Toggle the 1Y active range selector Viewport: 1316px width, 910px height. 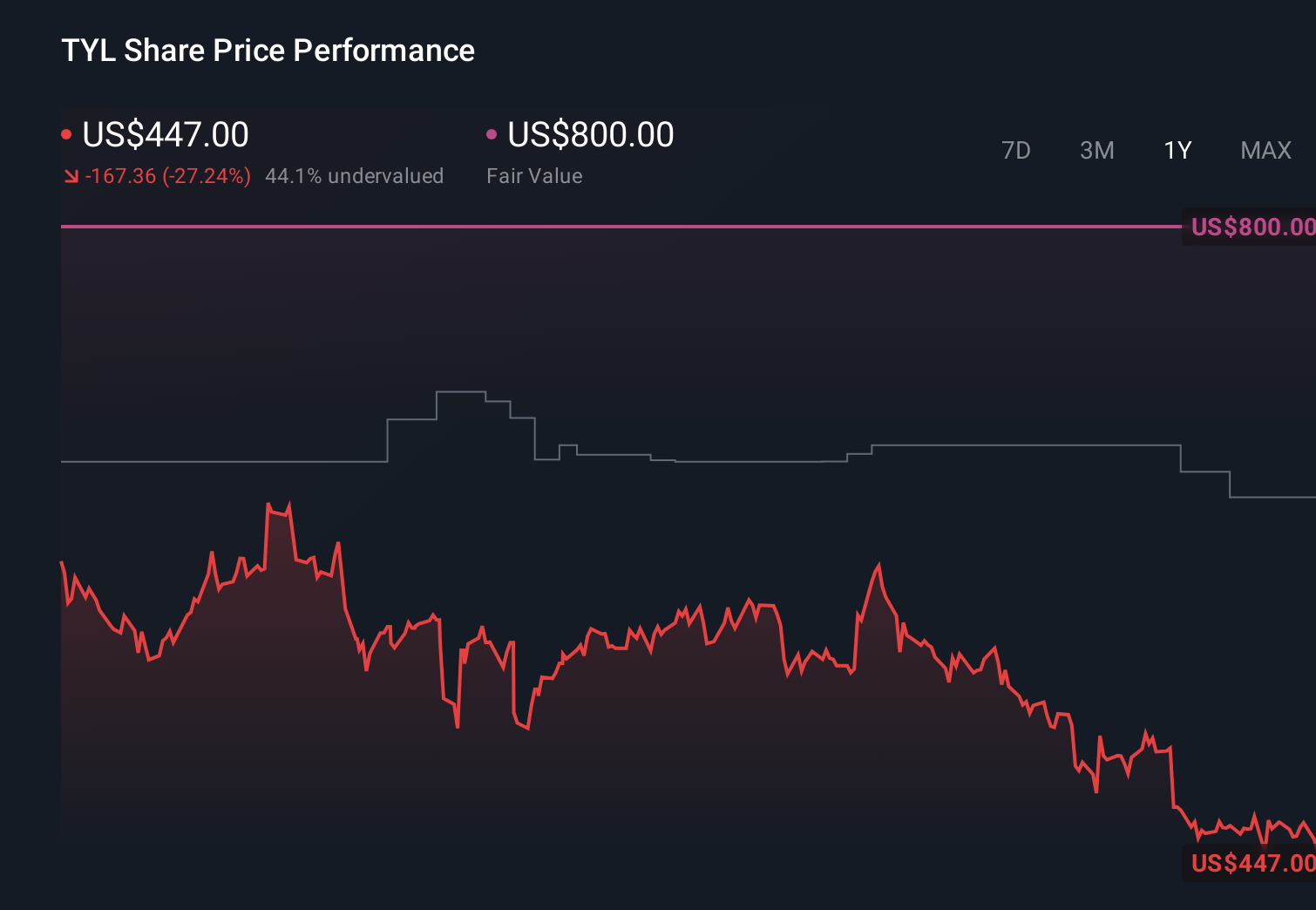coord(1177,150)
